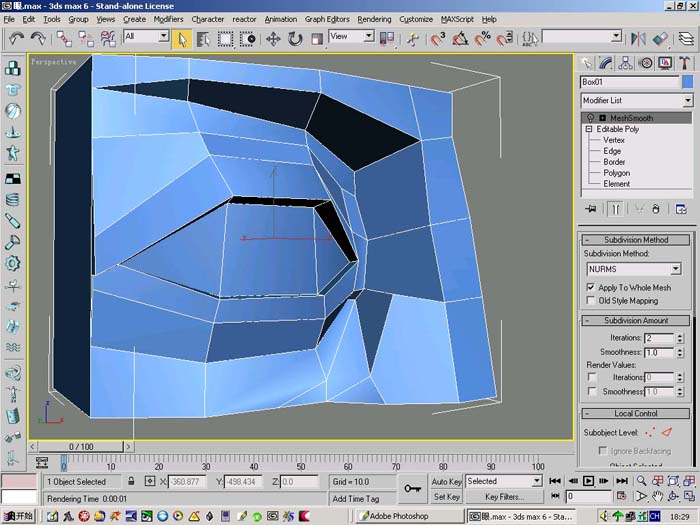This screenshot has width=700, height=525.
Task: Toggle Angle Snap icon
Action: pyautogui.click(x=460, y=39)
